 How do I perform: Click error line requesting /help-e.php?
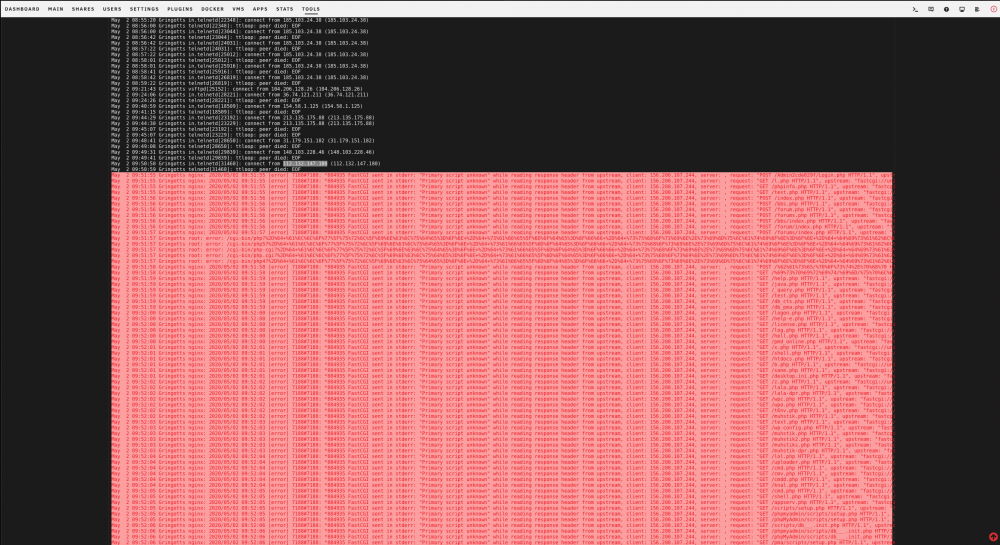(x=503, y=319)
